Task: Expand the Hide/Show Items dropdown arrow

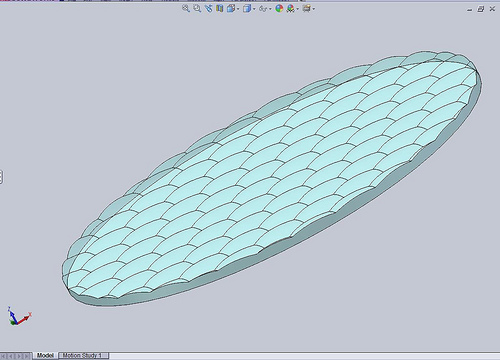Action: 270,9
